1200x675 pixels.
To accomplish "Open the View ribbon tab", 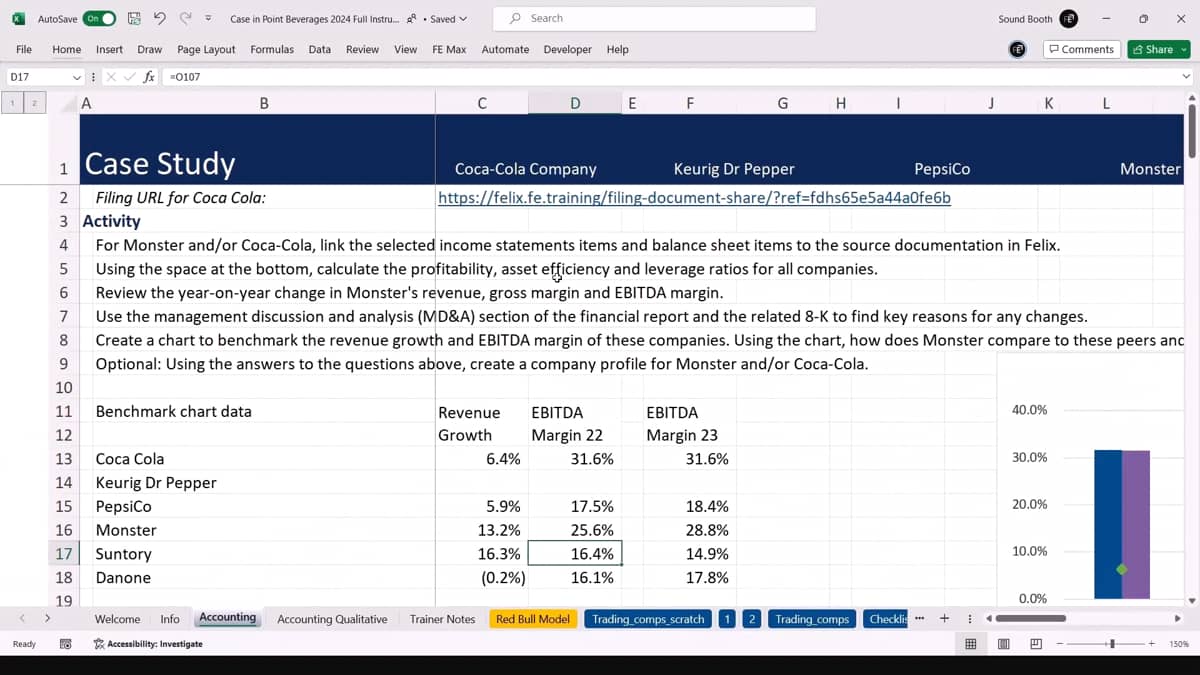I will tap(406, 49).
